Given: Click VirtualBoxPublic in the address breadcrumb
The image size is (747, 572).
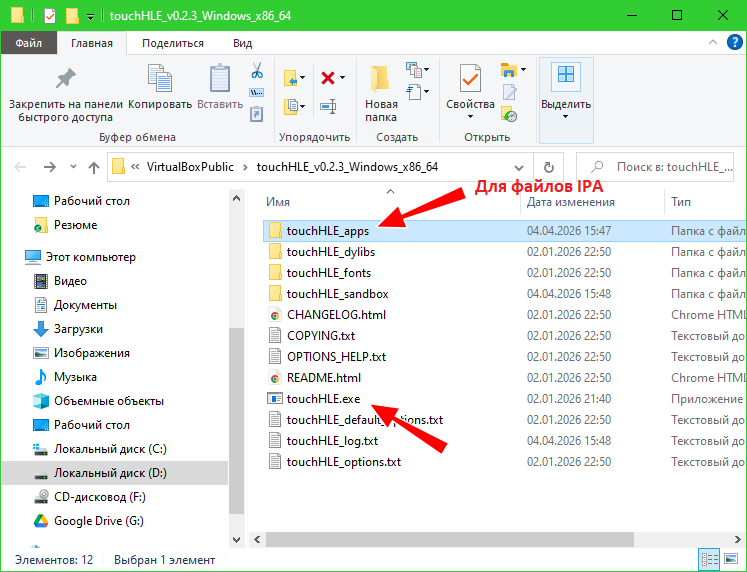Looking at the screenshot, I should click(x=190, y=167).
